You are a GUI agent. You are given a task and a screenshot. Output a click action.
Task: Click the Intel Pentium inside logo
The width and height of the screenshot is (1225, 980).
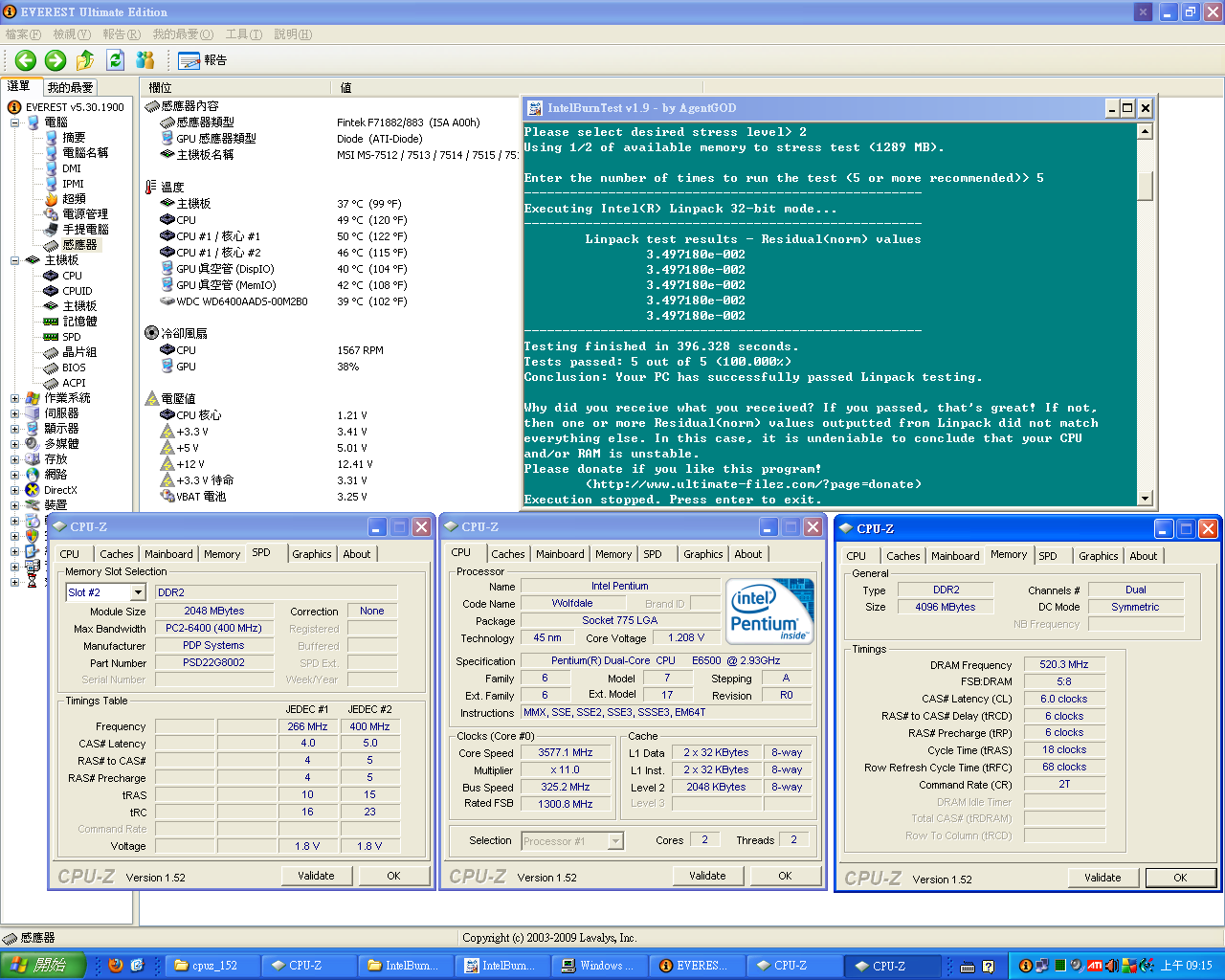(x=769, y=612)
